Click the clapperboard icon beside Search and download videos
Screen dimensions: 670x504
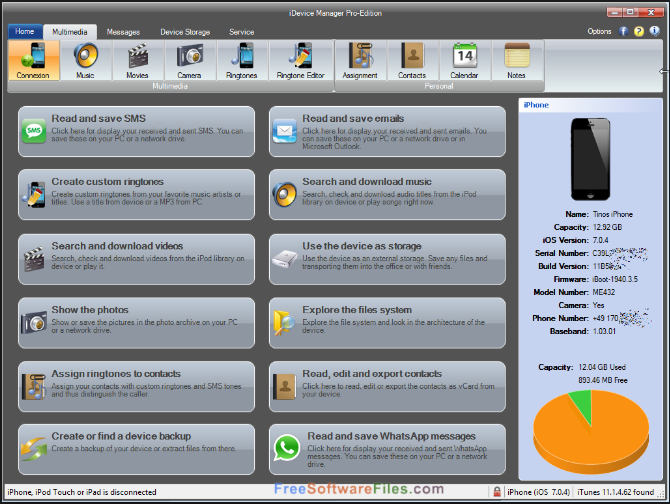click(x=34, y=259)
